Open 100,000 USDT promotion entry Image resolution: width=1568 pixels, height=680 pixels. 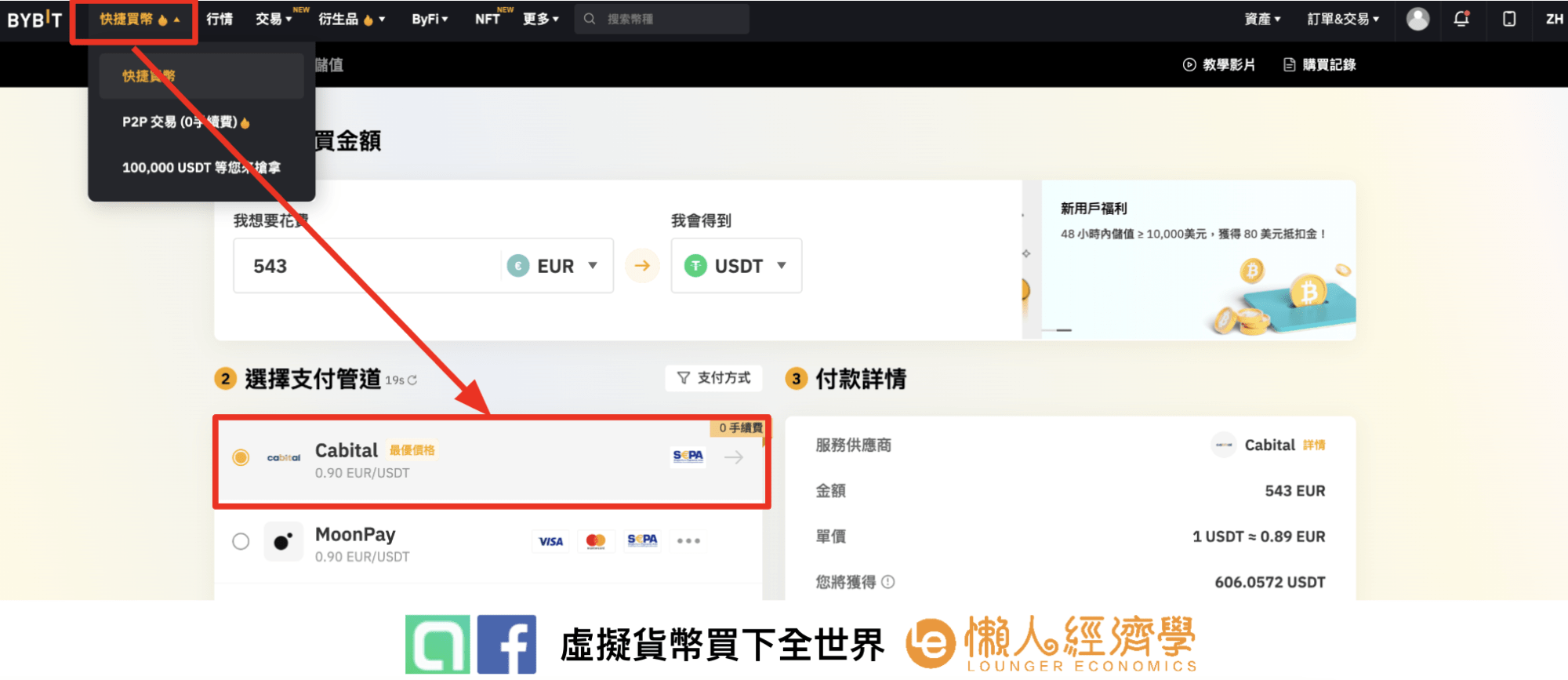pyautogui.click(x=201, y=168)
